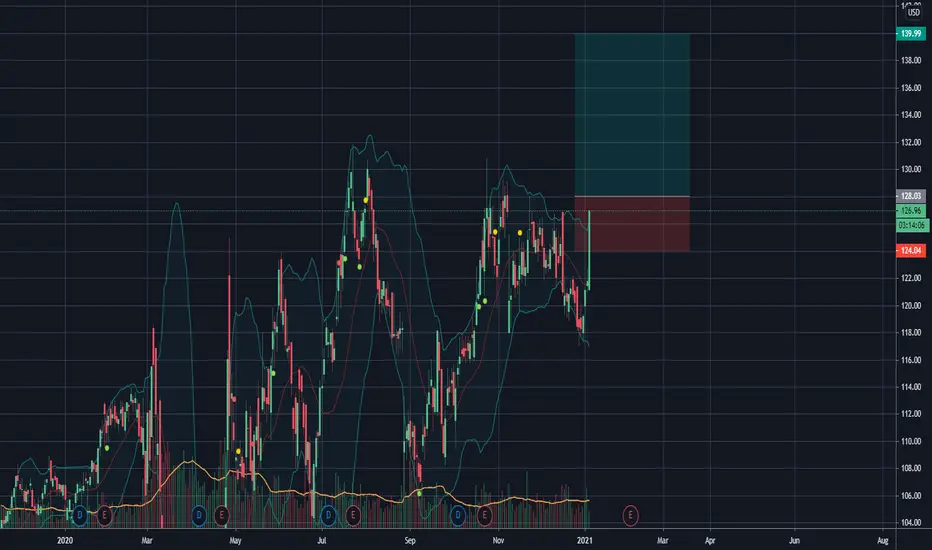Open the USD currency selector
Screen dimensions: 932x550
914,12
